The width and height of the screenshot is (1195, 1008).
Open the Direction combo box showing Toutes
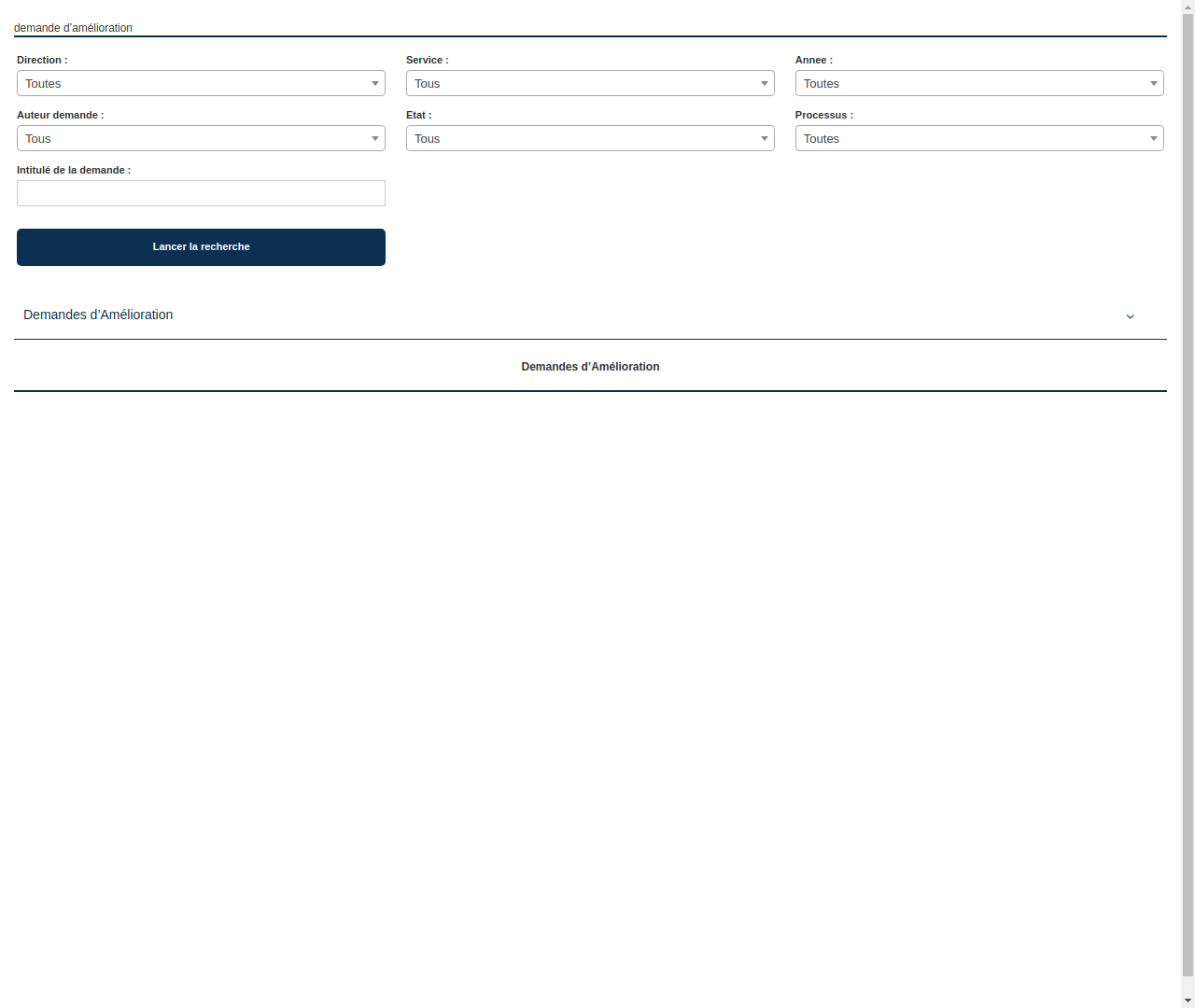201,83
